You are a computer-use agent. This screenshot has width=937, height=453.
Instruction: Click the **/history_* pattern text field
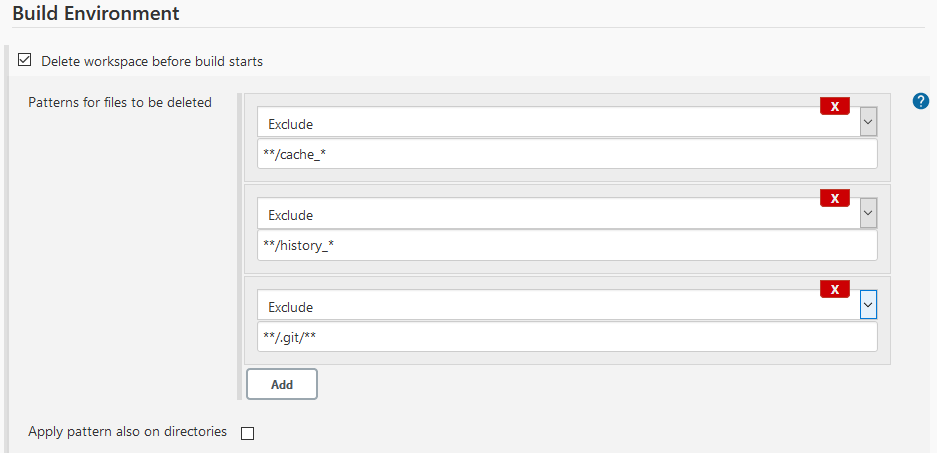[567, 246]
